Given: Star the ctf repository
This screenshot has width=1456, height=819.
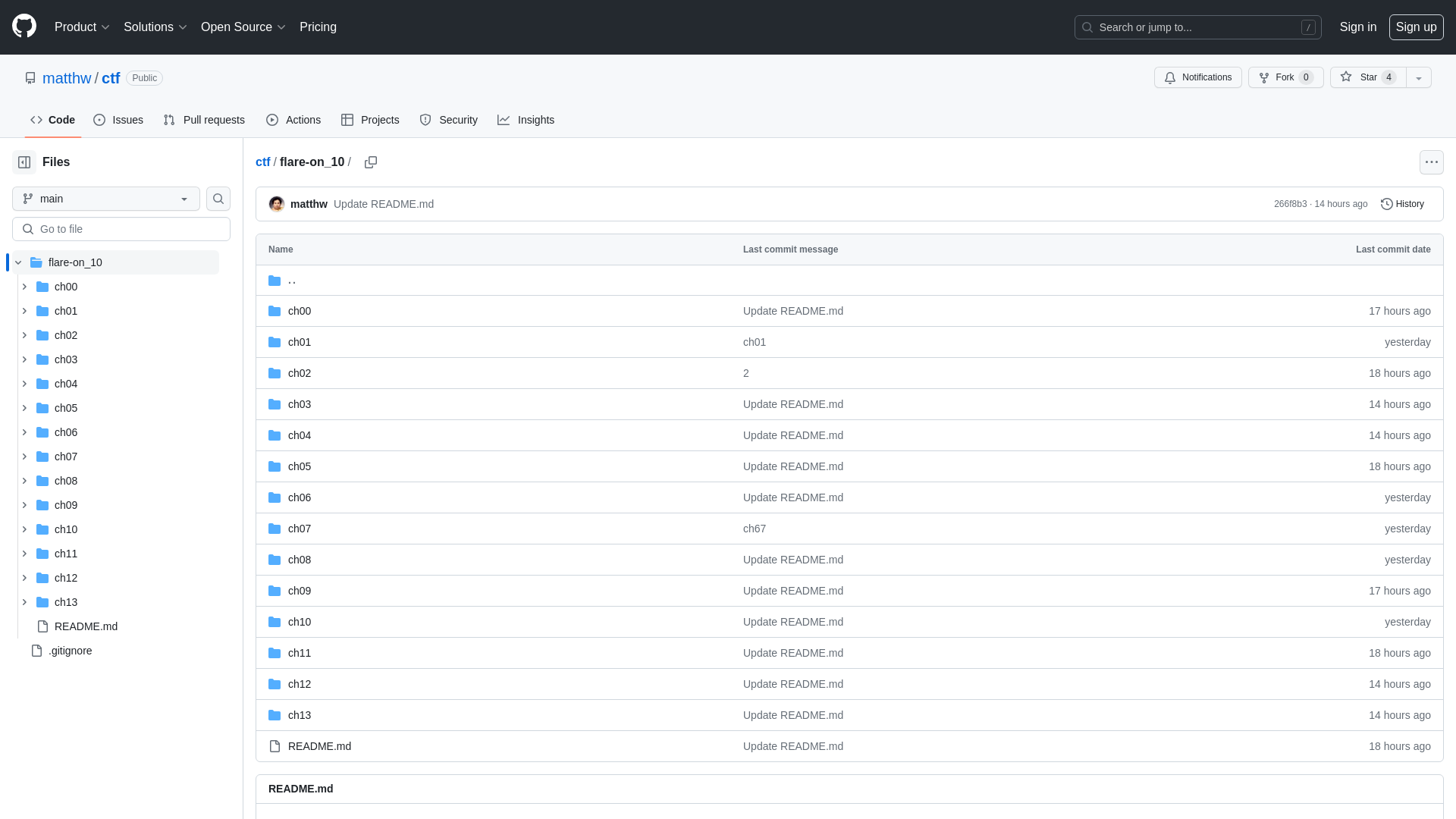Looking at the screenshot, I should [1368, 77].
